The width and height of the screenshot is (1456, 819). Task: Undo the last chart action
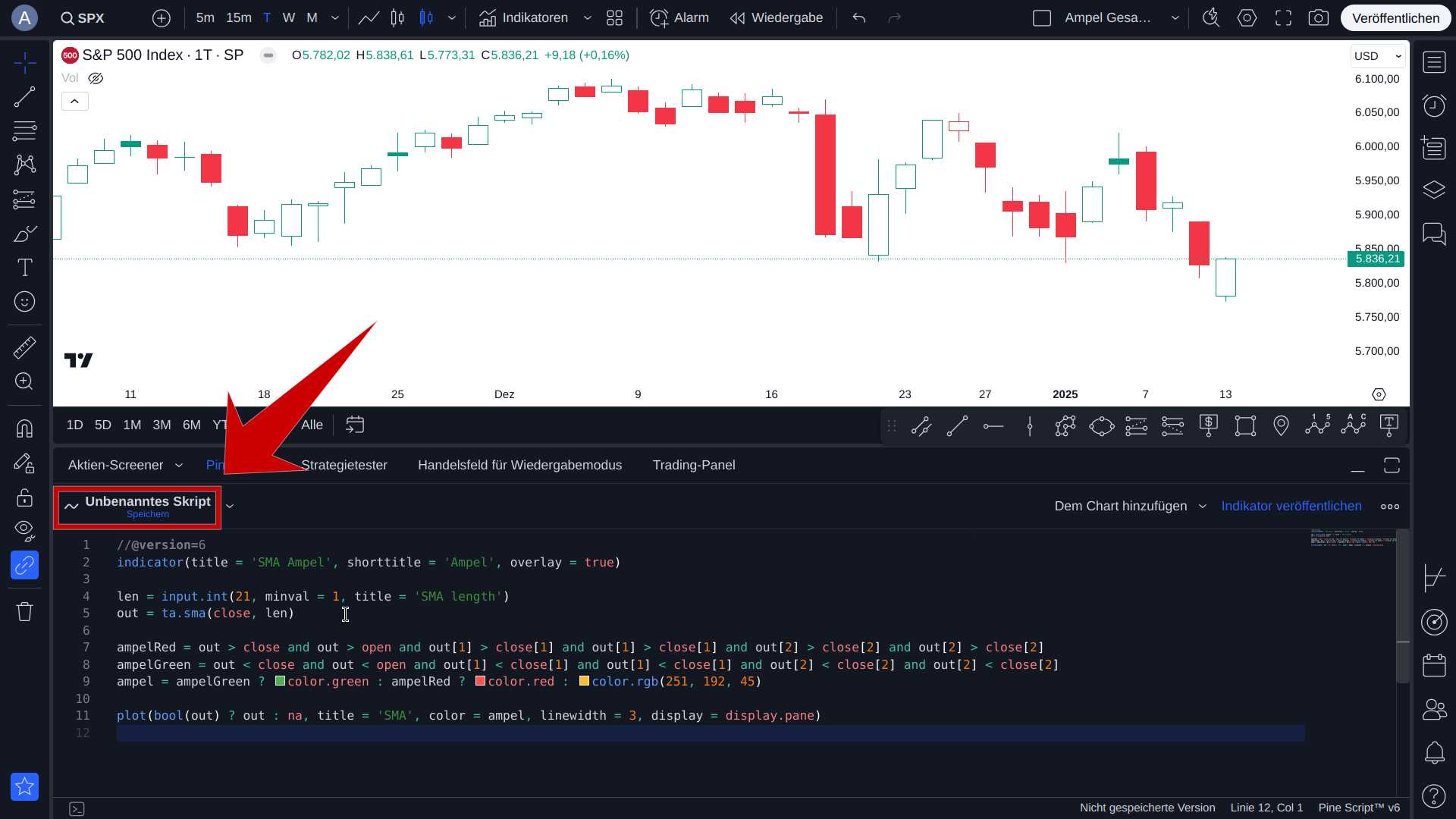coord(859,17)
